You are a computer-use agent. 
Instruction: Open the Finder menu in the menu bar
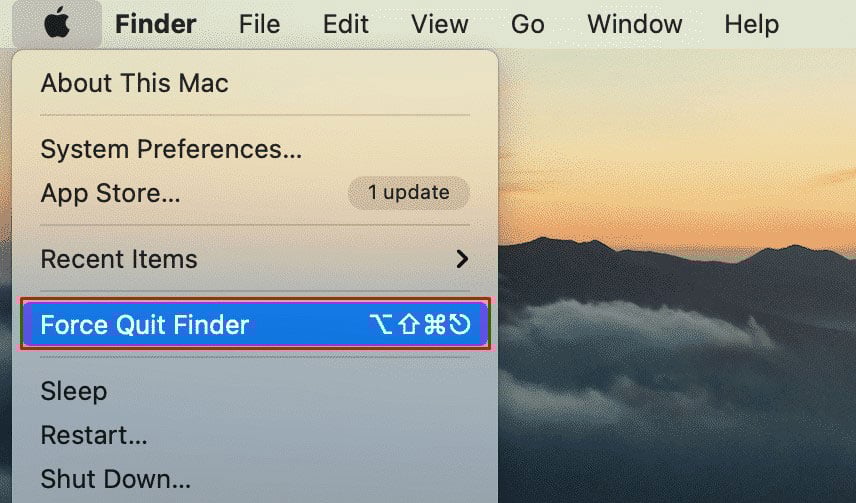pyautogui.click(x=156, y=24)
